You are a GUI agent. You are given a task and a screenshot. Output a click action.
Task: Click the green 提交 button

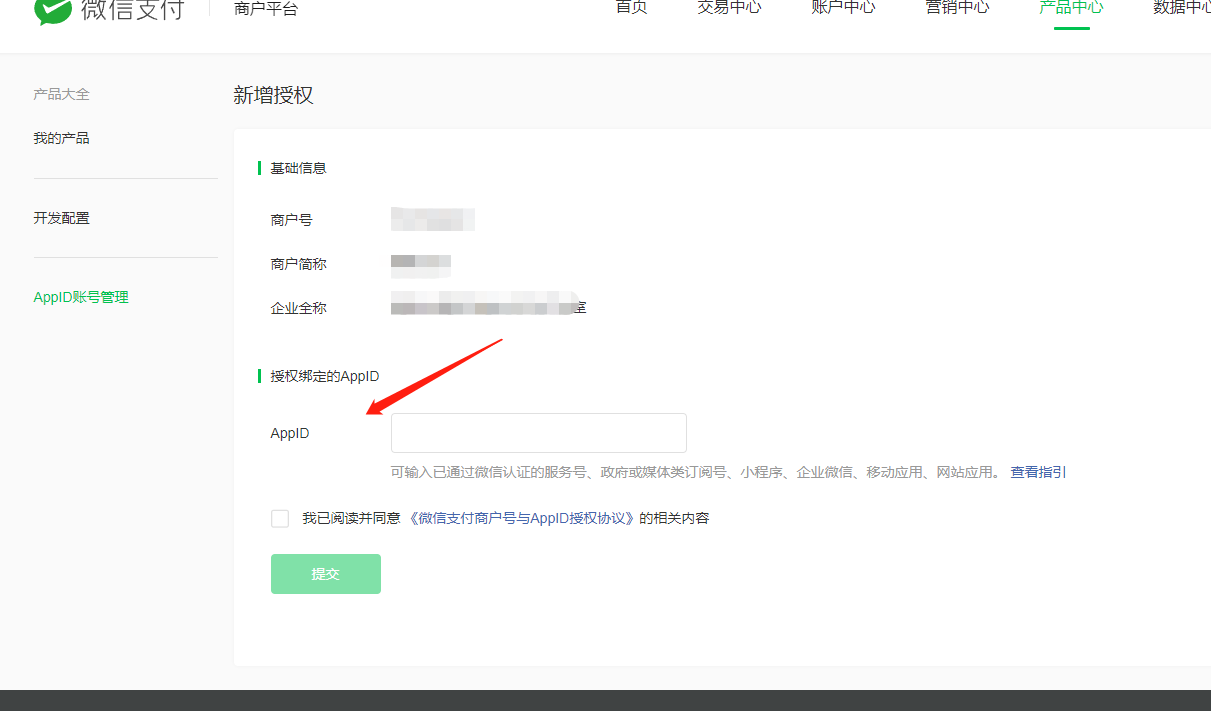coord(326,574)
